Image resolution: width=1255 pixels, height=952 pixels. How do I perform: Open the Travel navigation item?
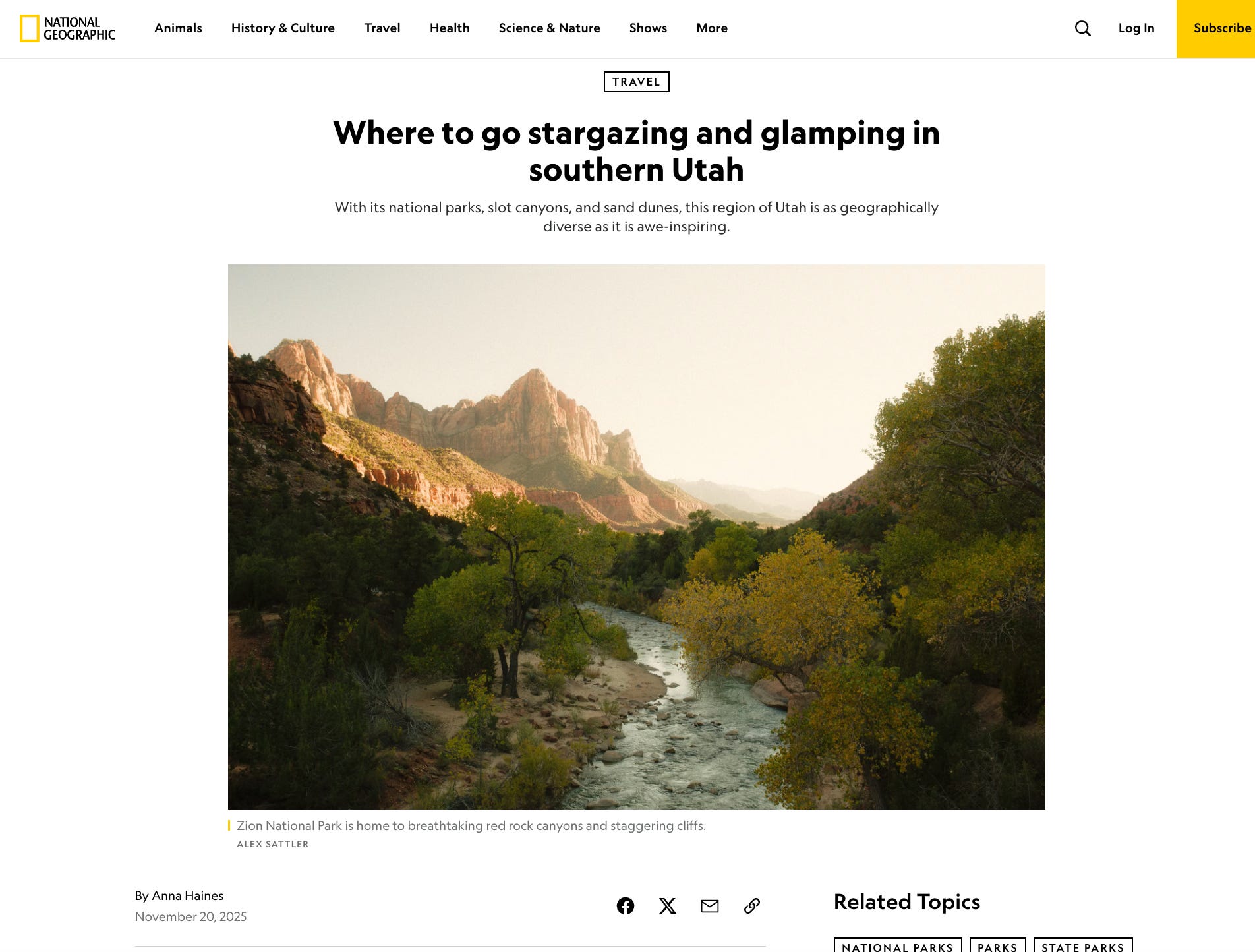(382, 28)
